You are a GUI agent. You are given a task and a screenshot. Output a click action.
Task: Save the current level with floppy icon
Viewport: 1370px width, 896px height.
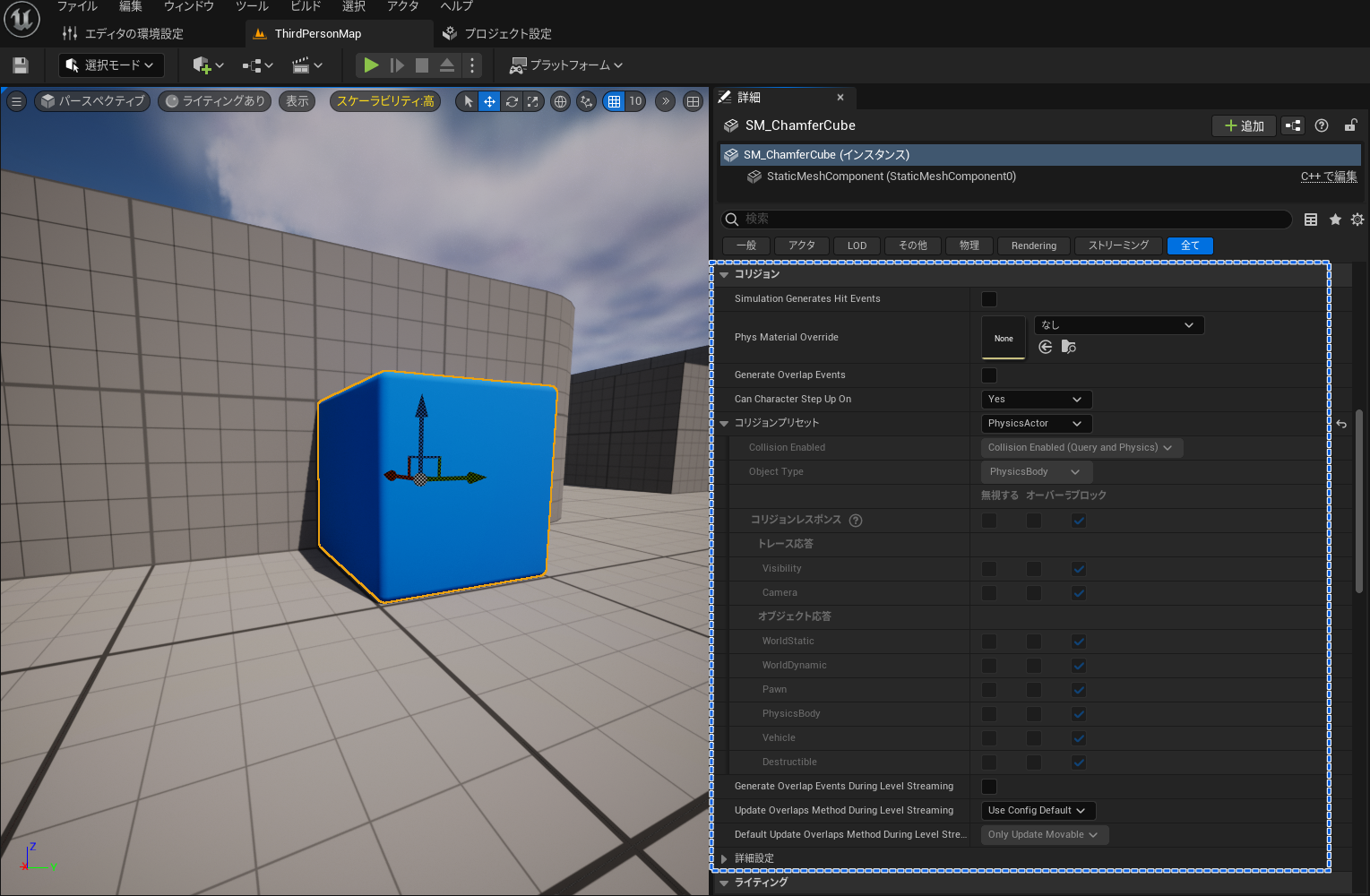21,65
